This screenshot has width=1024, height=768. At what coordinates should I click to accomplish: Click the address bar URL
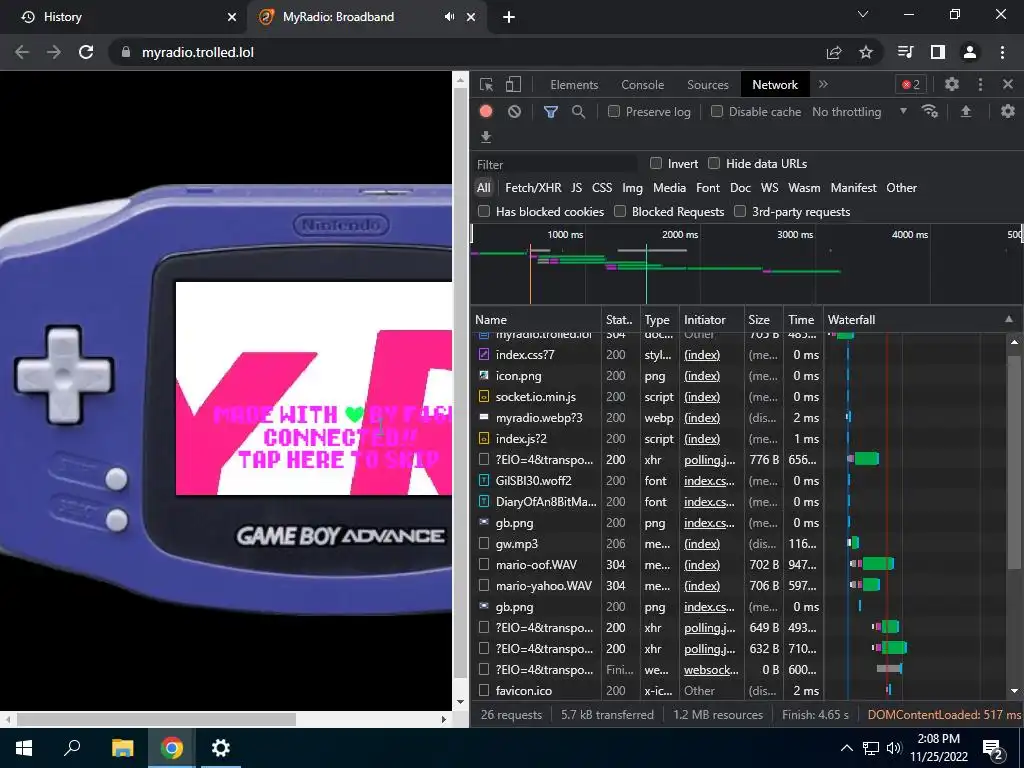198,52
